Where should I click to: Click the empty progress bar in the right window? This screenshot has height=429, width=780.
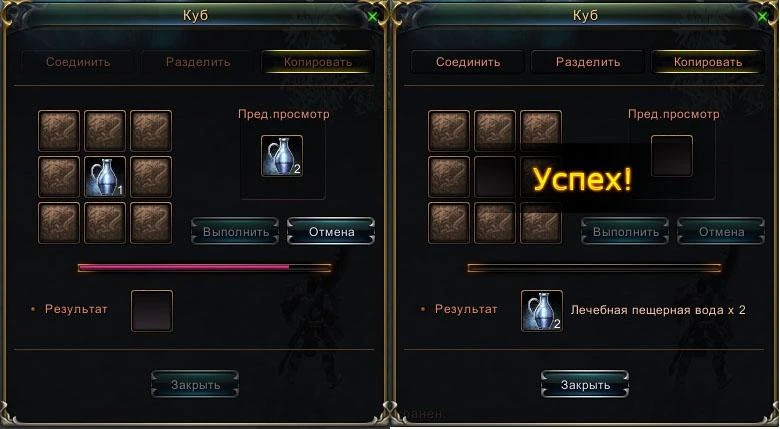click(594, 268)
